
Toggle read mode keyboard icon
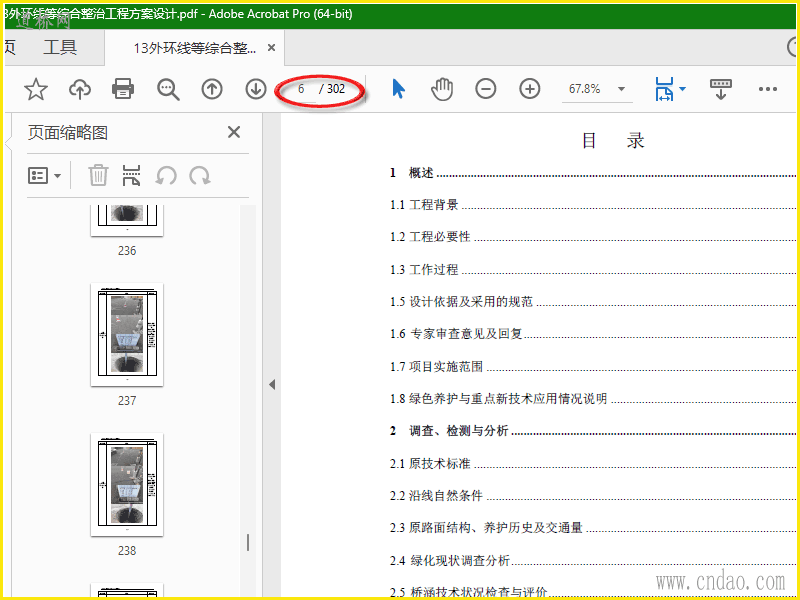(x=720, y=89)
